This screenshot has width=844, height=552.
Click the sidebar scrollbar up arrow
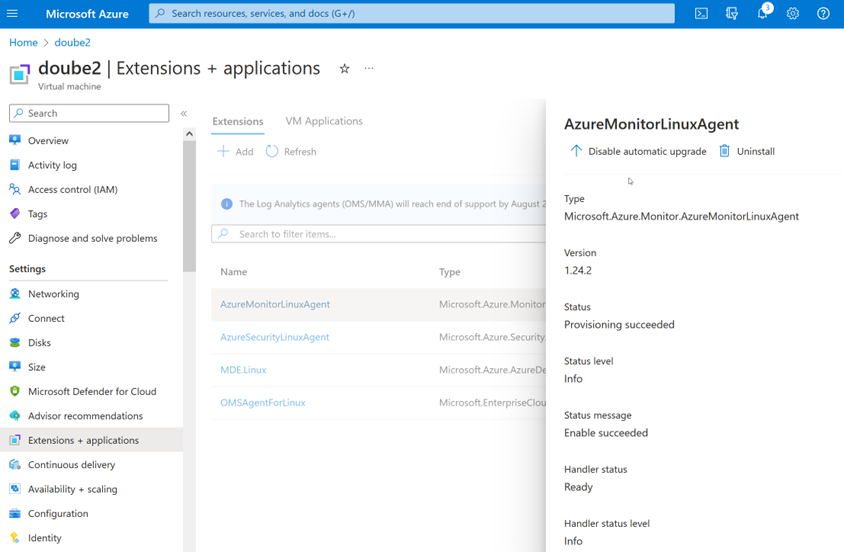(x=189, y=133)
